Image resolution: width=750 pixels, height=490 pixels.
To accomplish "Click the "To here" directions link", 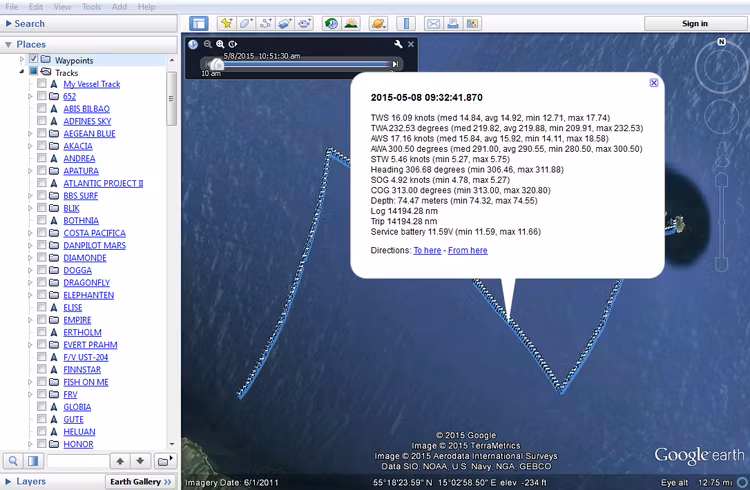I will [427, 250].
